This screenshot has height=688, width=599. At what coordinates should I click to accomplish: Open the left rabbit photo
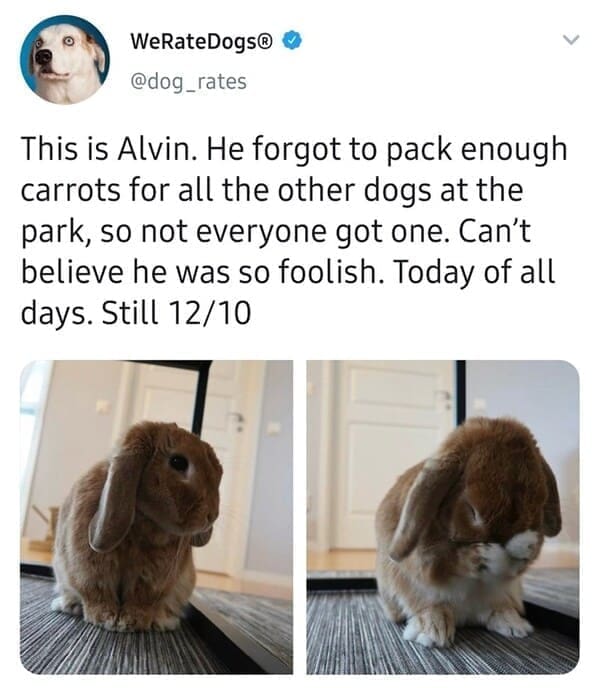point(157,517)
